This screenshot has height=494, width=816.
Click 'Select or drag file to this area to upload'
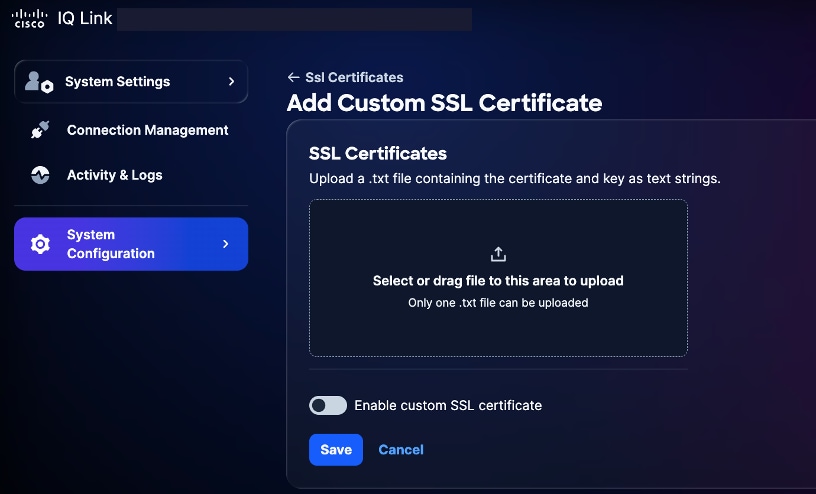coord(498,281)
